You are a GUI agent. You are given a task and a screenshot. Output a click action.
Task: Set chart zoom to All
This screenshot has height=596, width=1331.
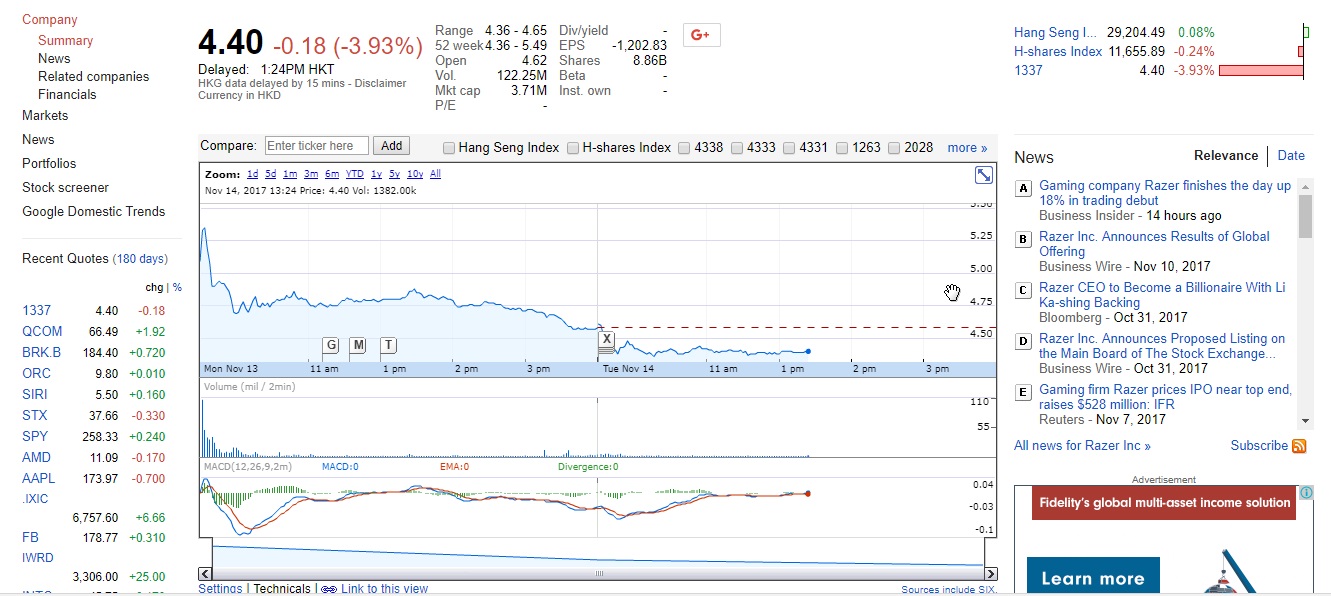(435, 174)
